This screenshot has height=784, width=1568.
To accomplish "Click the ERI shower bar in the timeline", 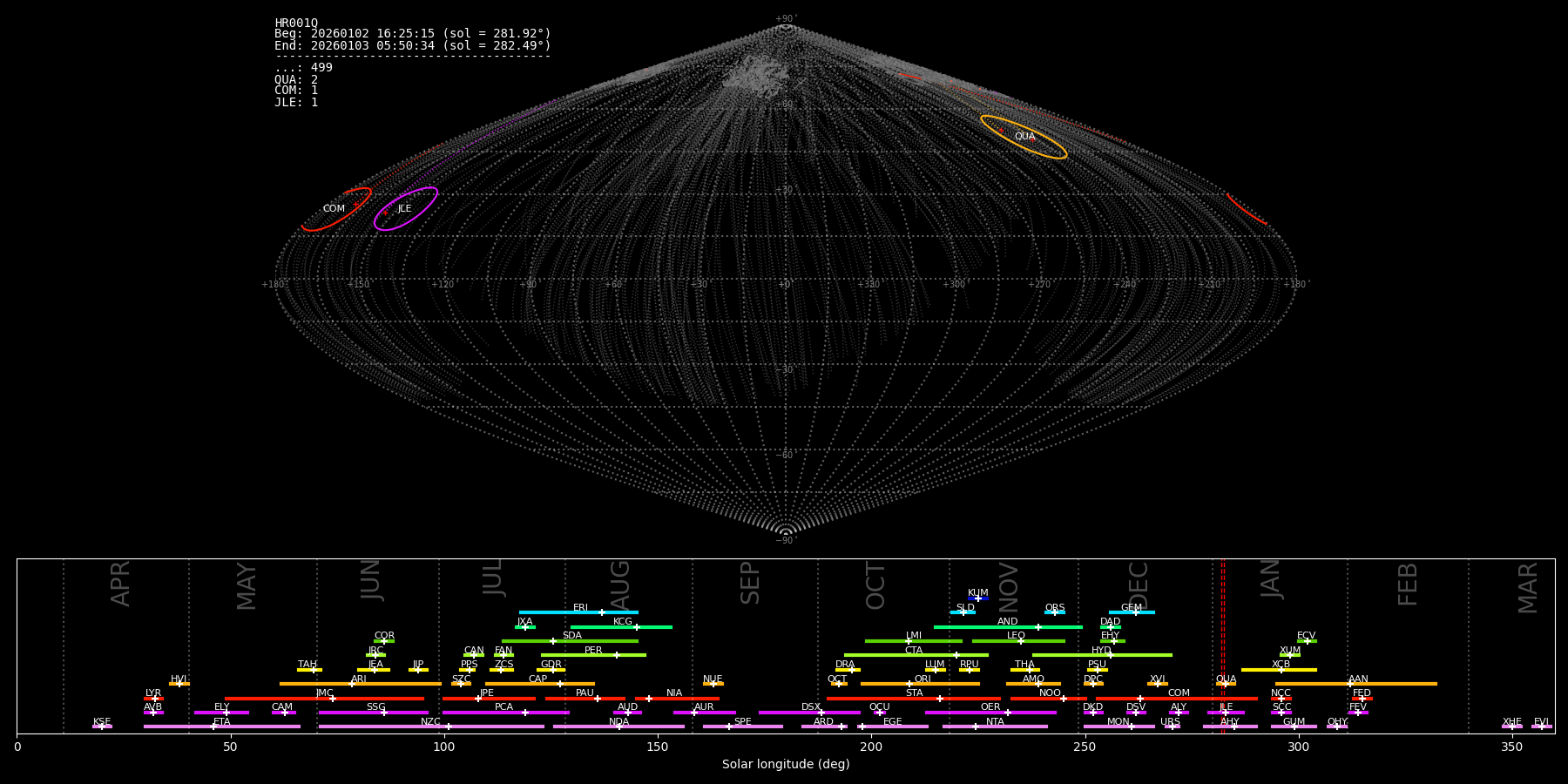I will click(x=578, y=612).
